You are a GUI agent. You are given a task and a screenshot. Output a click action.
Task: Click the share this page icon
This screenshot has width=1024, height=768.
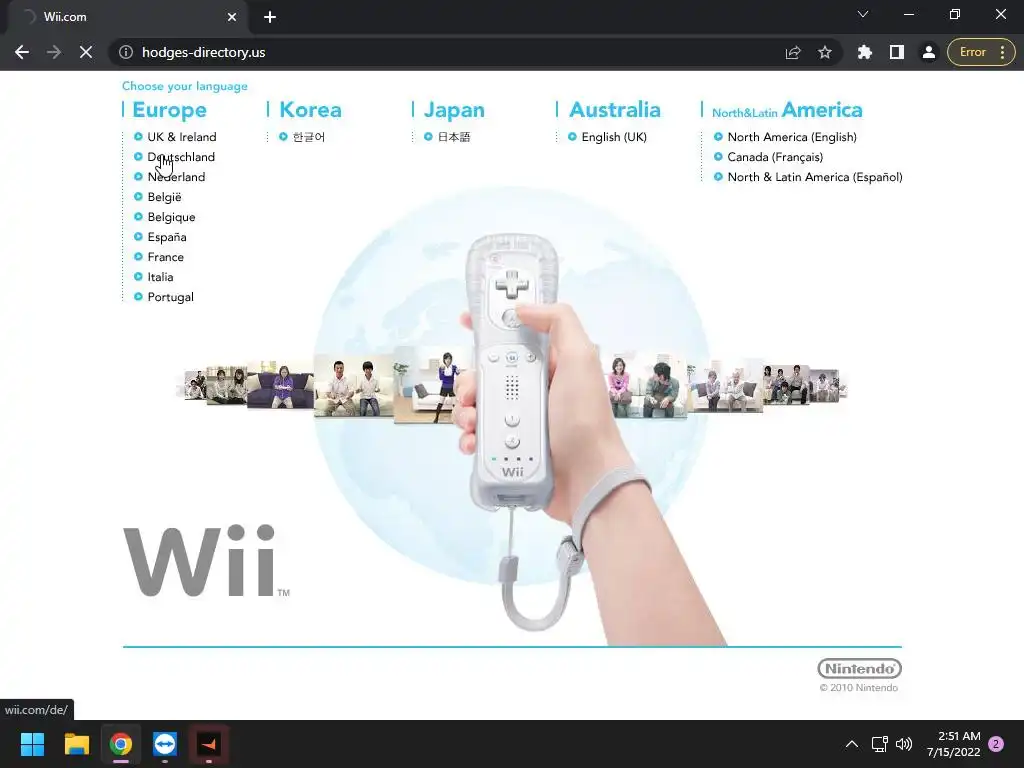point(793,52)
